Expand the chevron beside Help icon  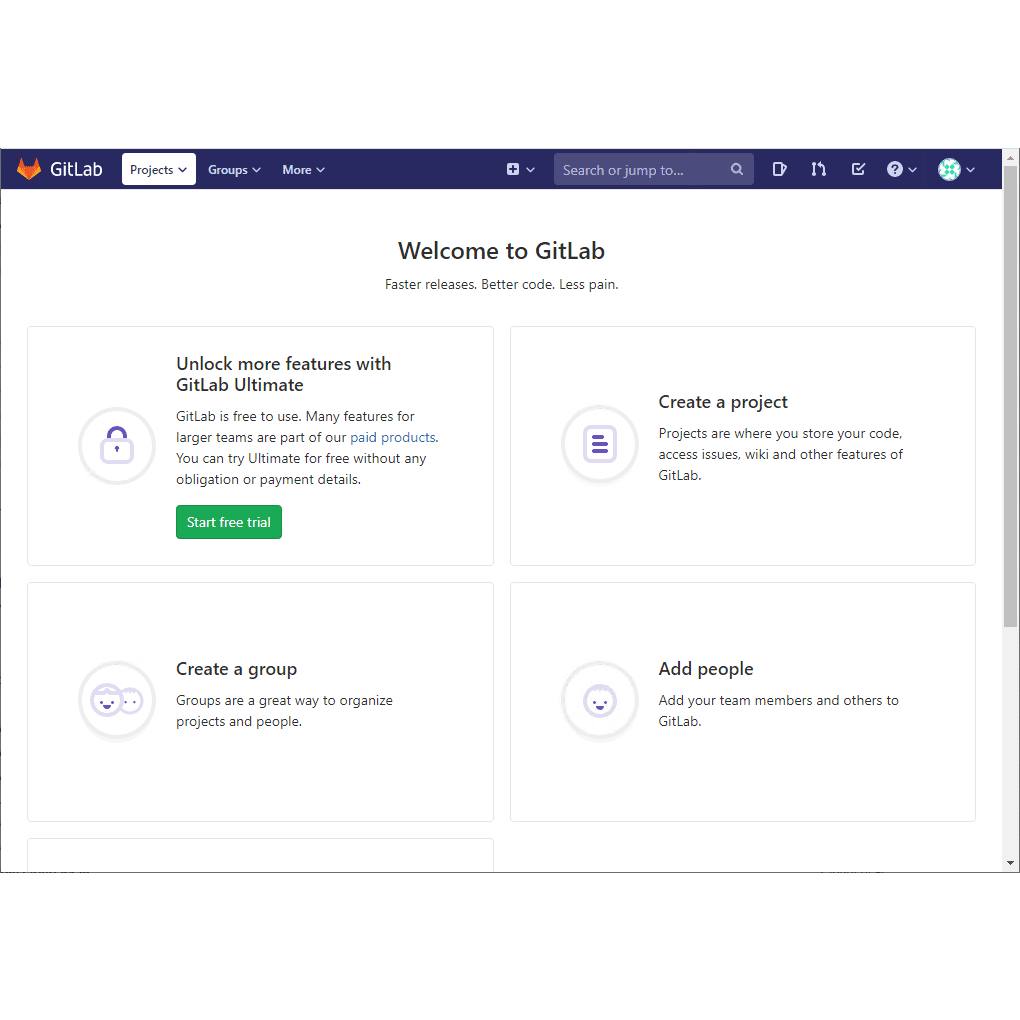pyautogui.click(x=913, y=170)
